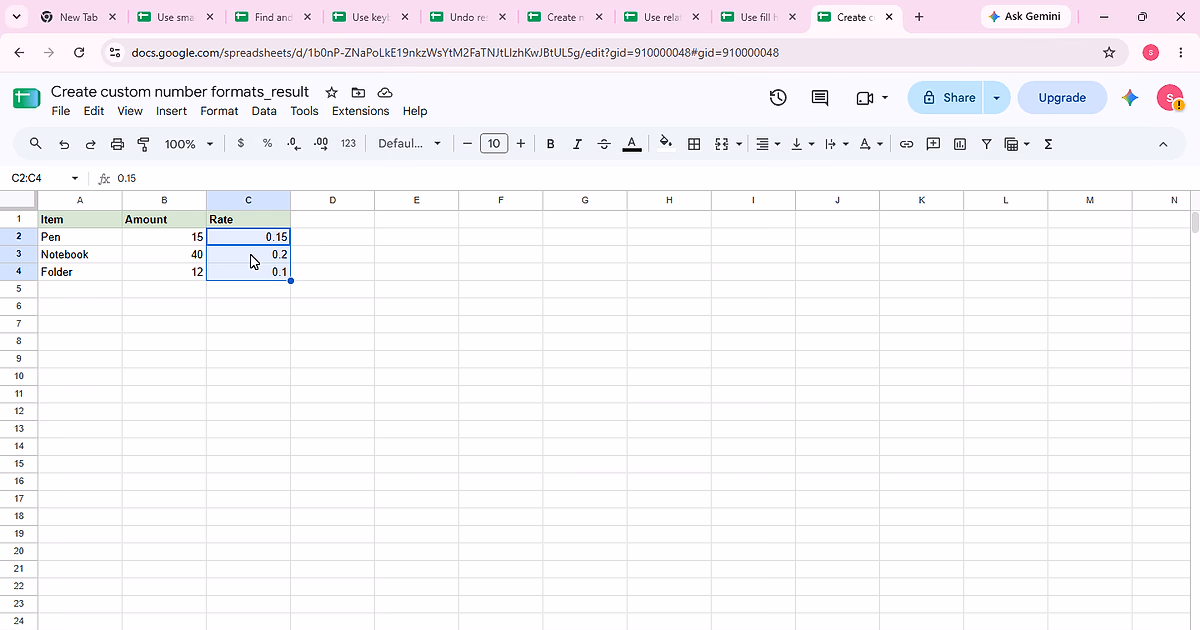The image size is (1200, 630).
Task: Click the Undo arrow in toolbar
Action: pyautogui.click(x=64, y=144)
